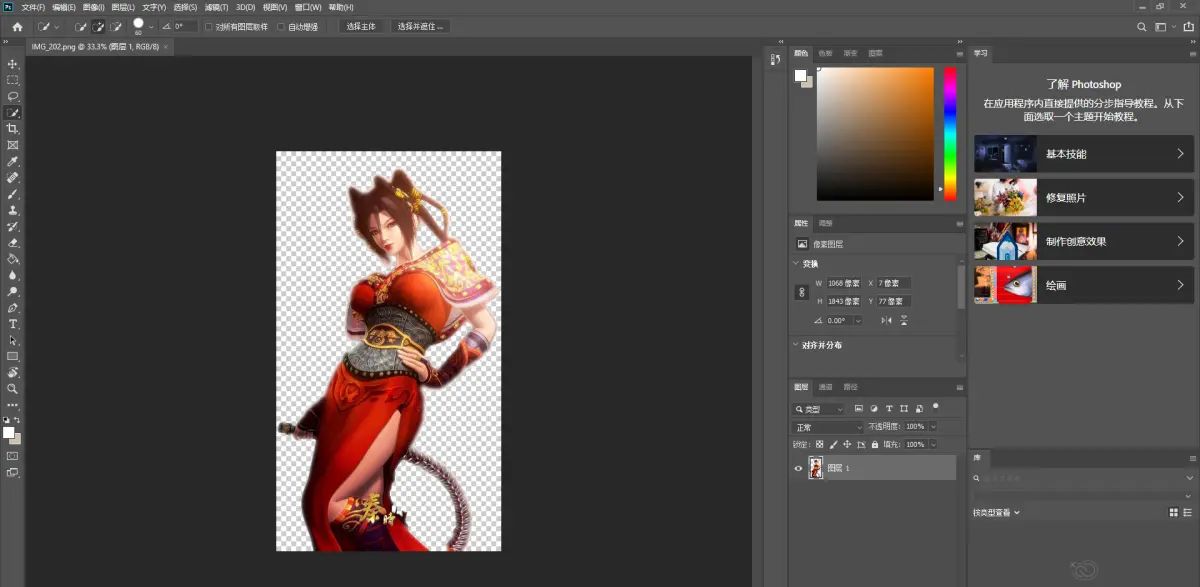Switch to the 通道 tab
The width and height of the screenshot is (1200, 587).
coord(825,387)
